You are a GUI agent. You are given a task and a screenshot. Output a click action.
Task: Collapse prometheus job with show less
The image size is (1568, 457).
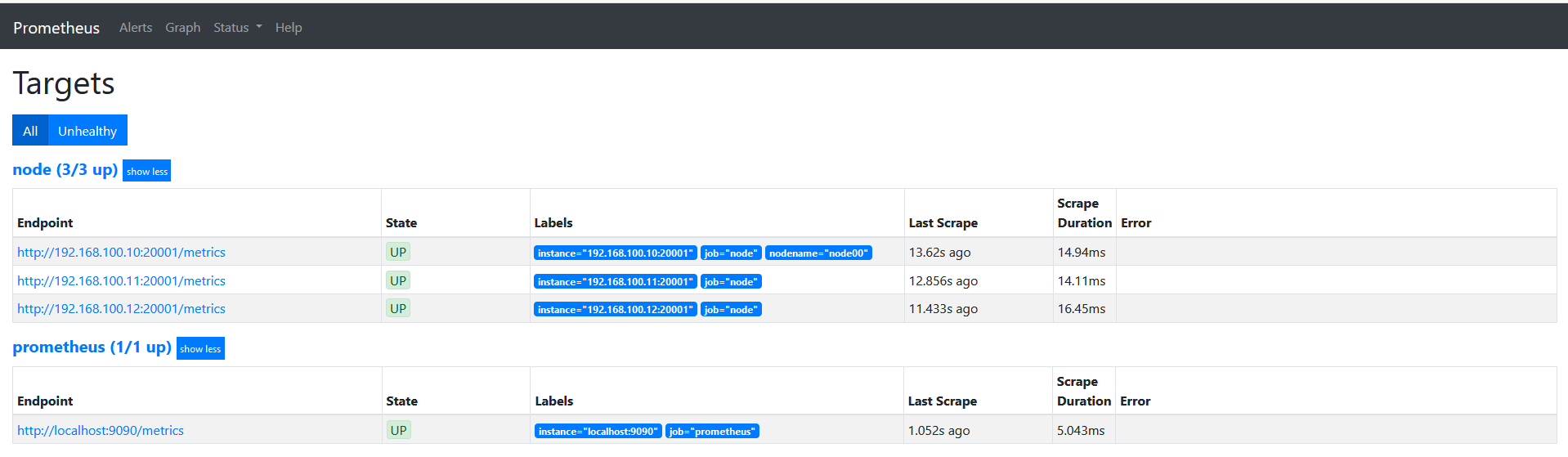[200, 348]
